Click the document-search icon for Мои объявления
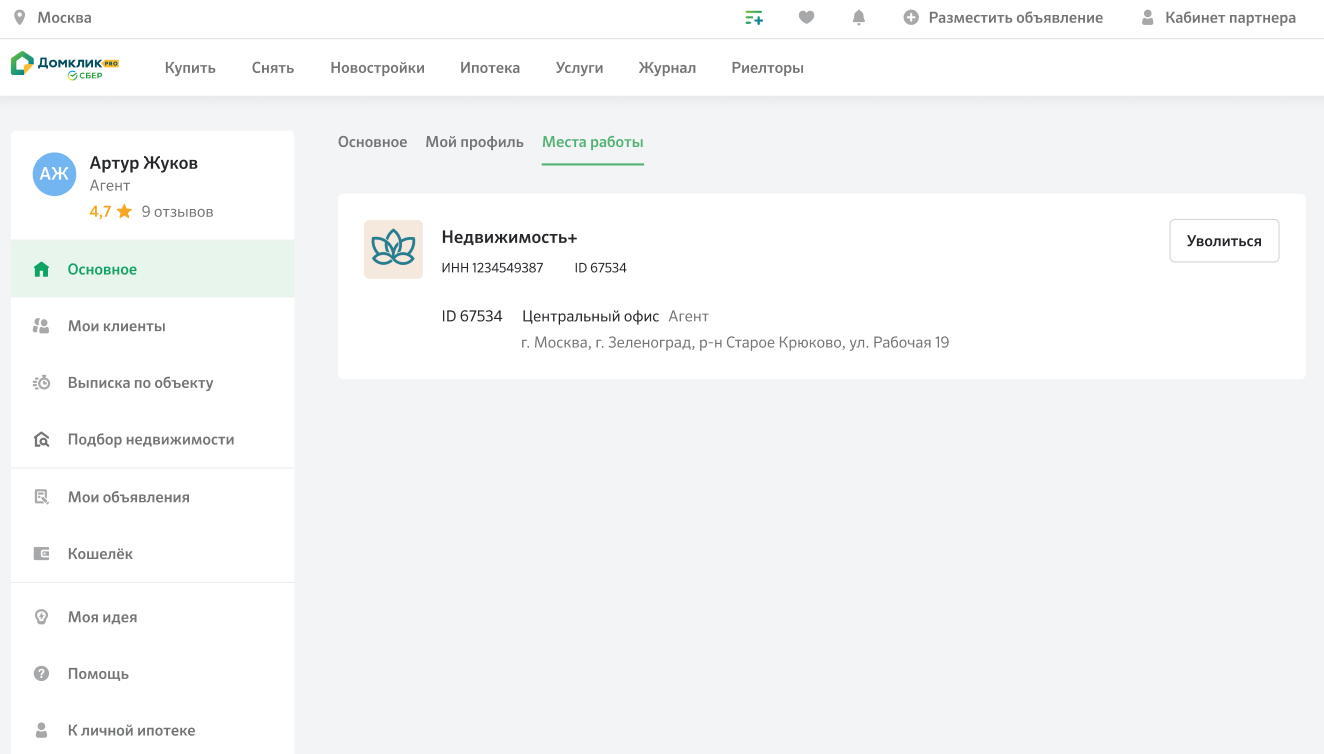The height and width of the screenshot is (754, 1324). (x=41, y=497)
